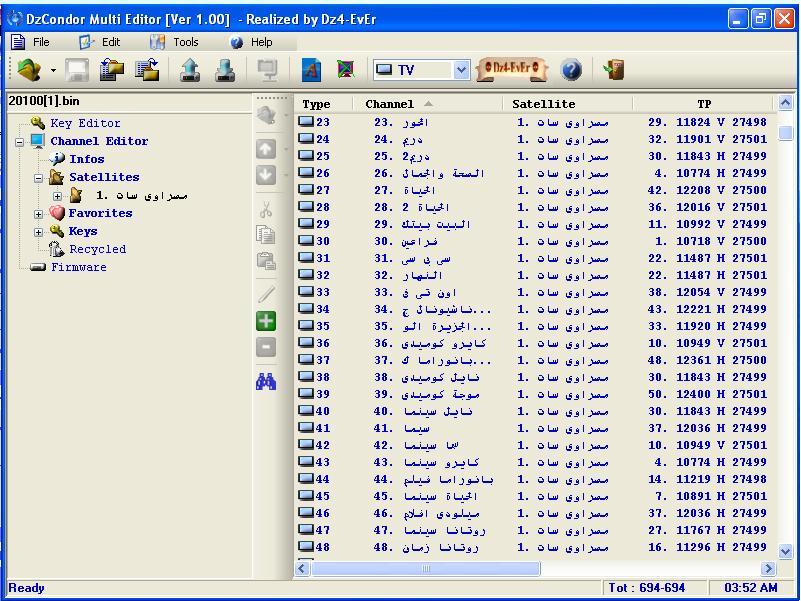Edit entry with the pencil icon
The height and width of the screenshot is (601, 801).
coord(266,294)
